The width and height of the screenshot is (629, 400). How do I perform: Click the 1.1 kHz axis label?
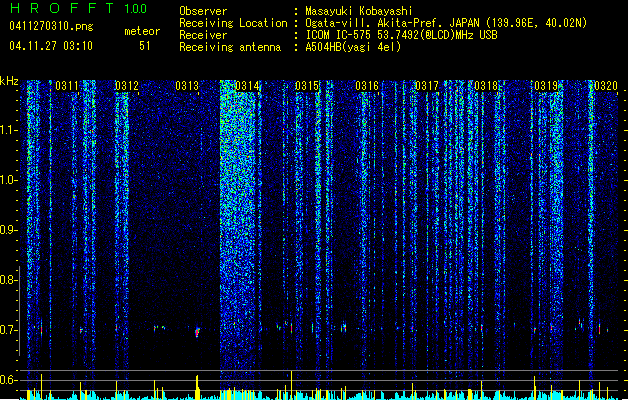point(9,130)
